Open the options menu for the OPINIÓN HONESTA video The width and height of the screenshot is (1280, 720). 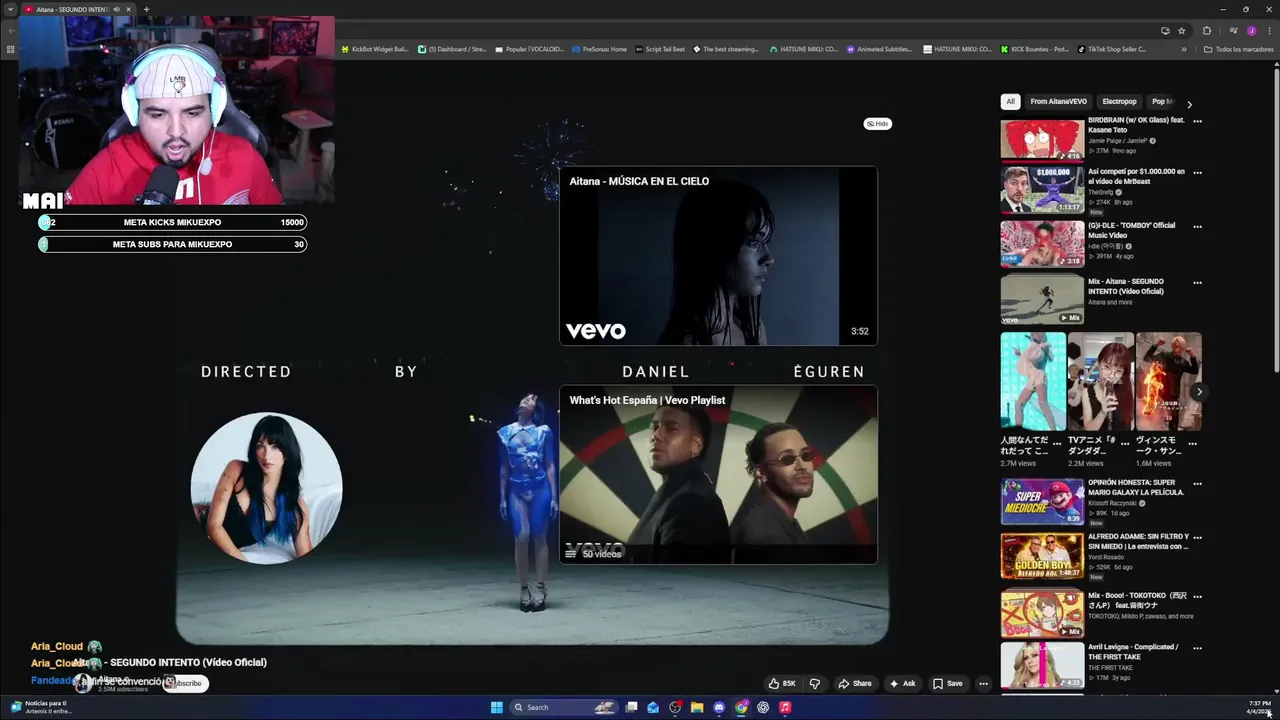pos(1197,484)
